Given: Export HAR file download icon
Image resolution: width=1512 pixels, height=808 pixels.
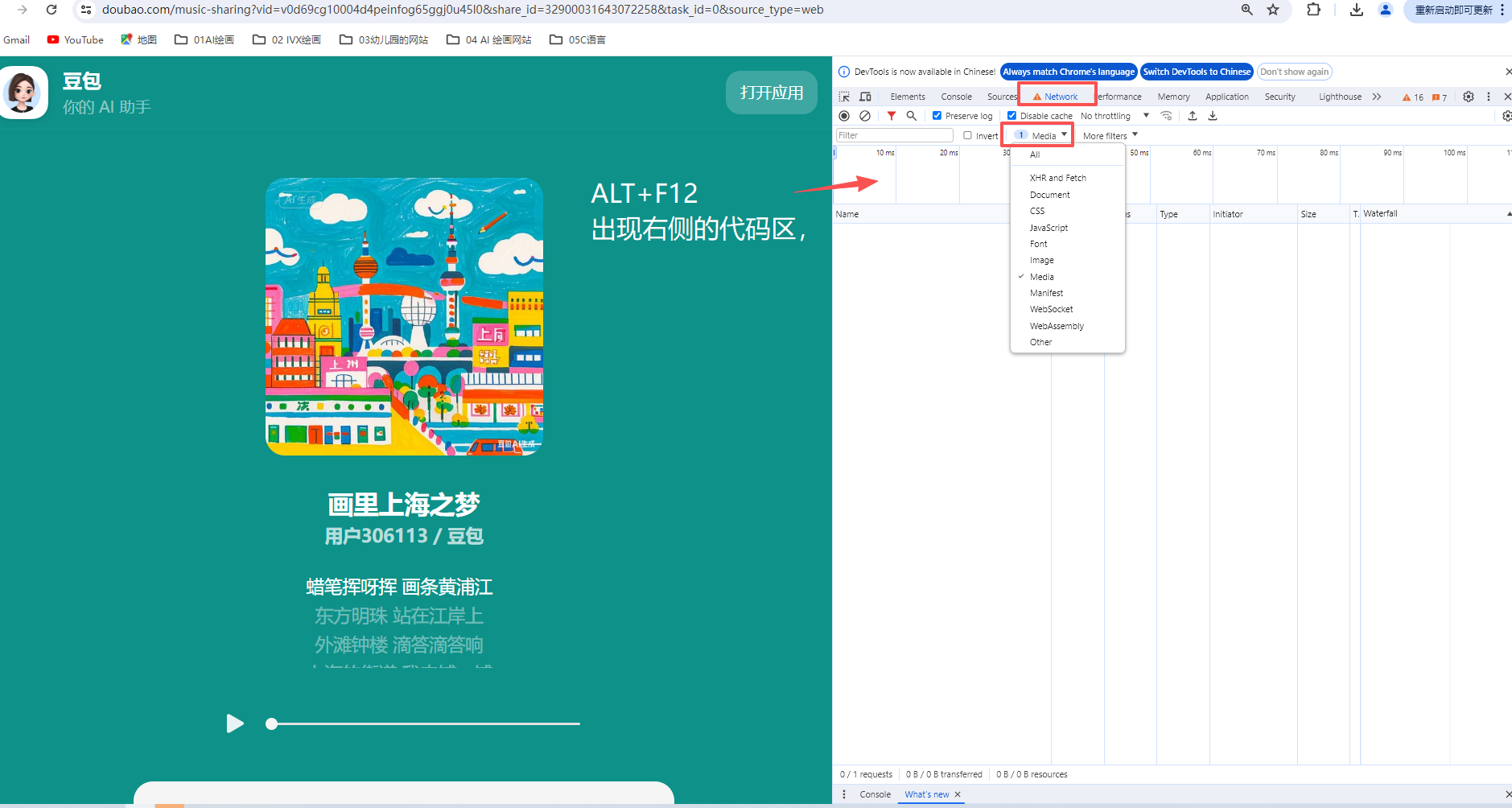Looking at the screenshot, I should (x=1213, y=116).
